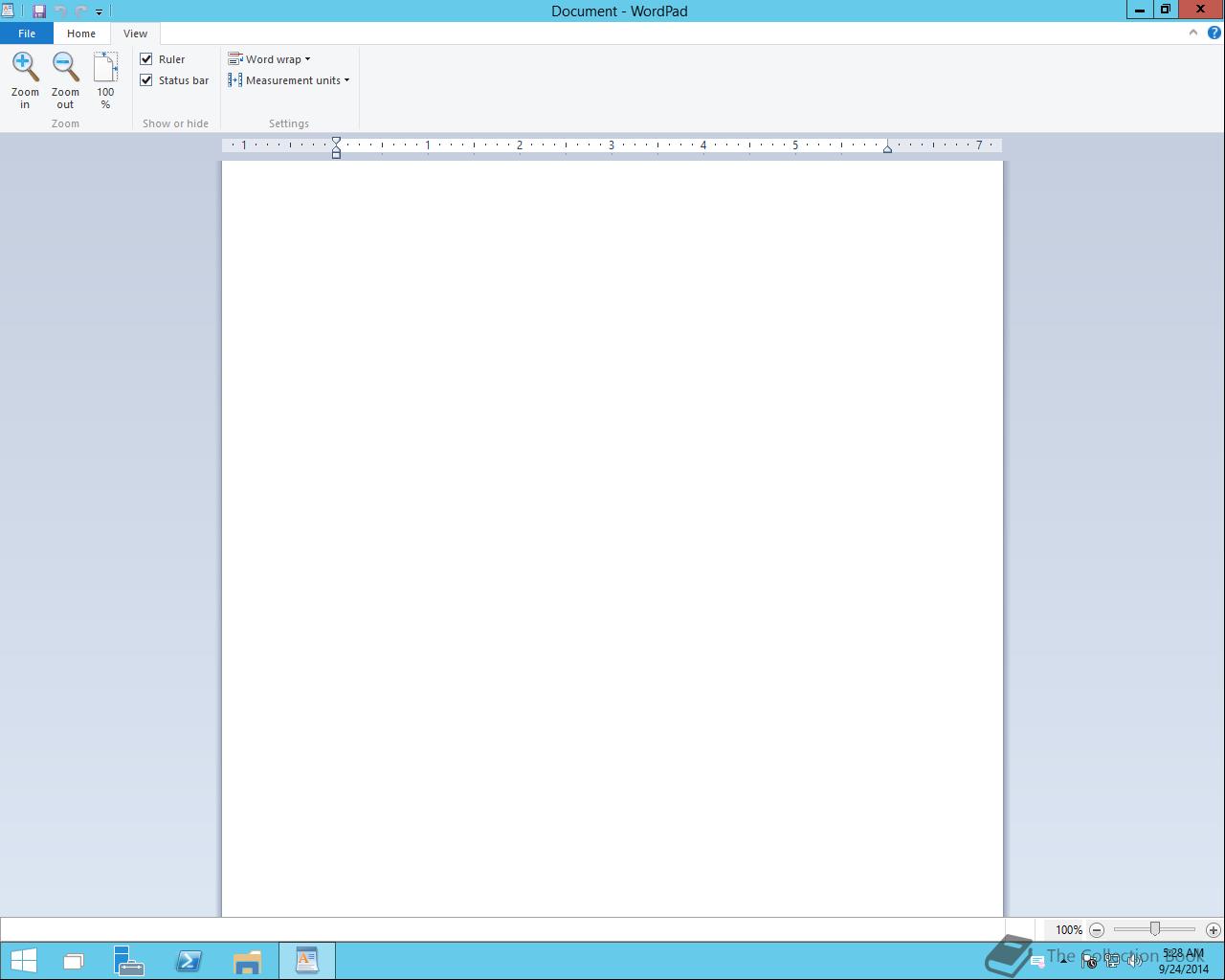Image resolution: width=1225 pixels, height=980 pixels.
Task: Open the network tray icon
Action: [x=1112, y=962]
